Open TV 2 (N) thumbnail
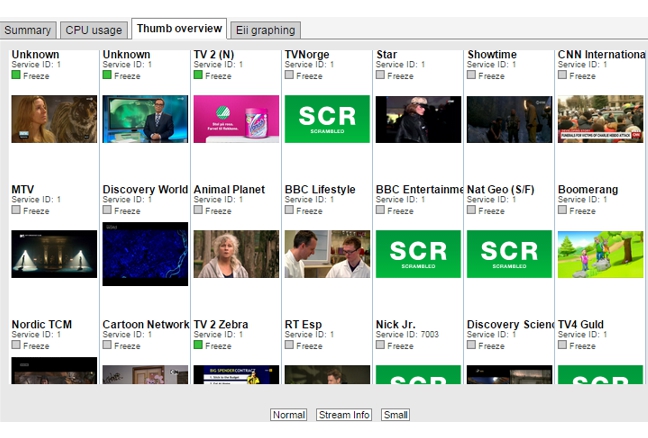Screen dimensions: 648x438 point(236,119)
